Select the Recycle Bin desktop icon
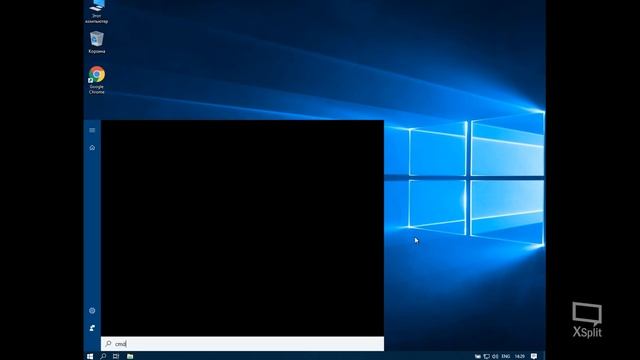The image size is (640, 360). point(97,42)
